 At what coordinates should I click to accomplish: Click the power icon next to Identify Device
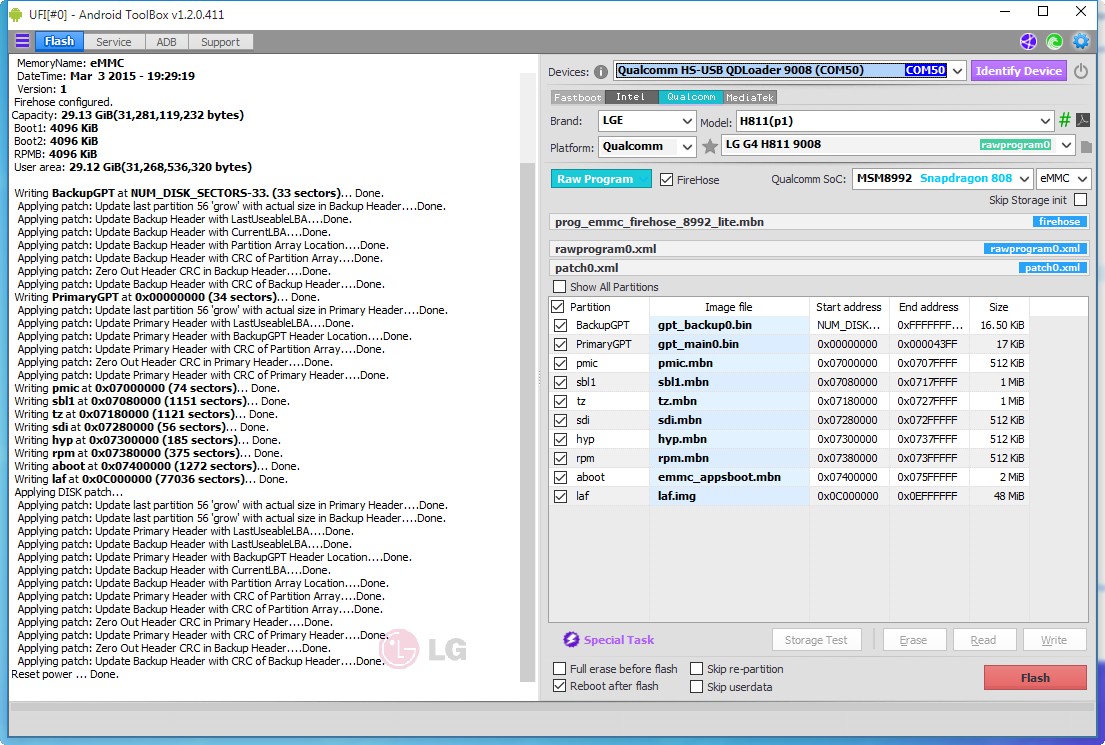pyautogui.click(x=1081, y=71)
